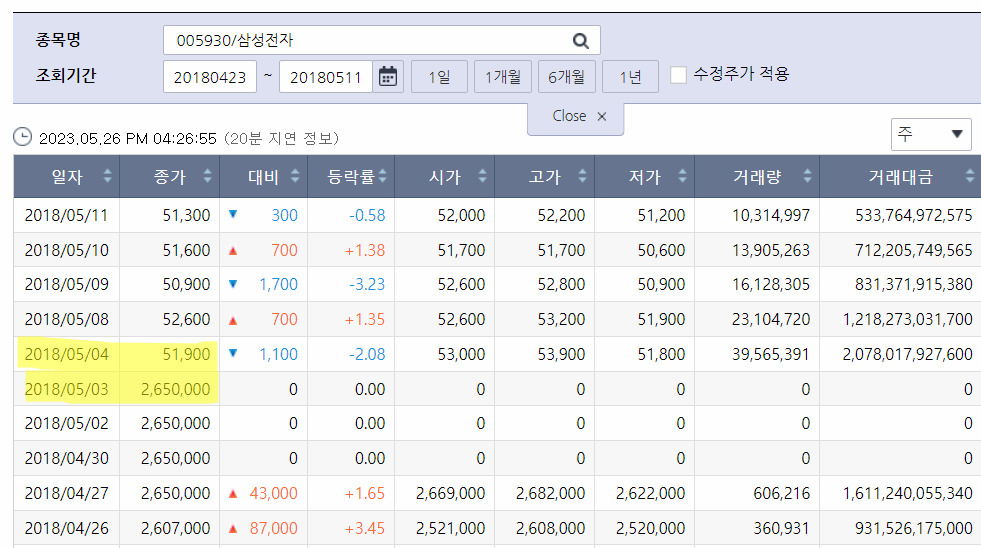Sort by 저가 column arrows
981x548 pixels.
(x=683, y=176)
